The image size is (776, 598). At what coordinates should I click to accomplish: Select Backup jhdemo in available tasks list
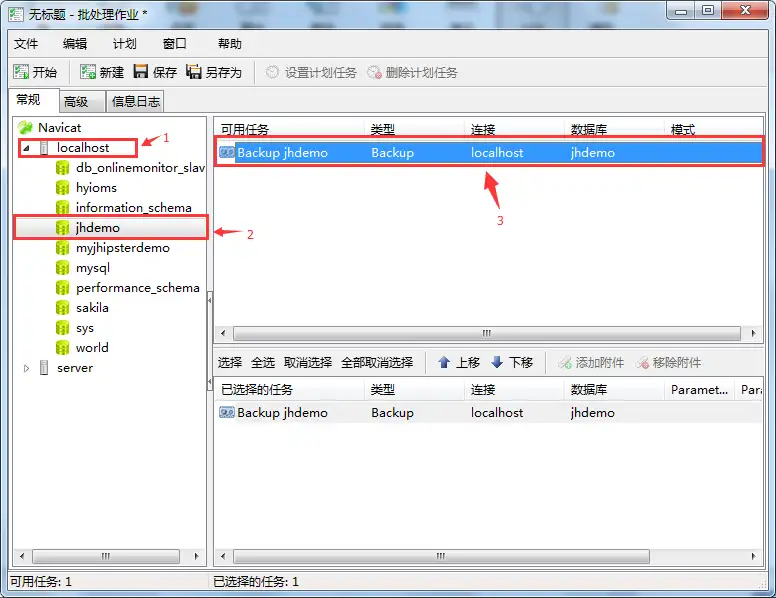[282, 153]
